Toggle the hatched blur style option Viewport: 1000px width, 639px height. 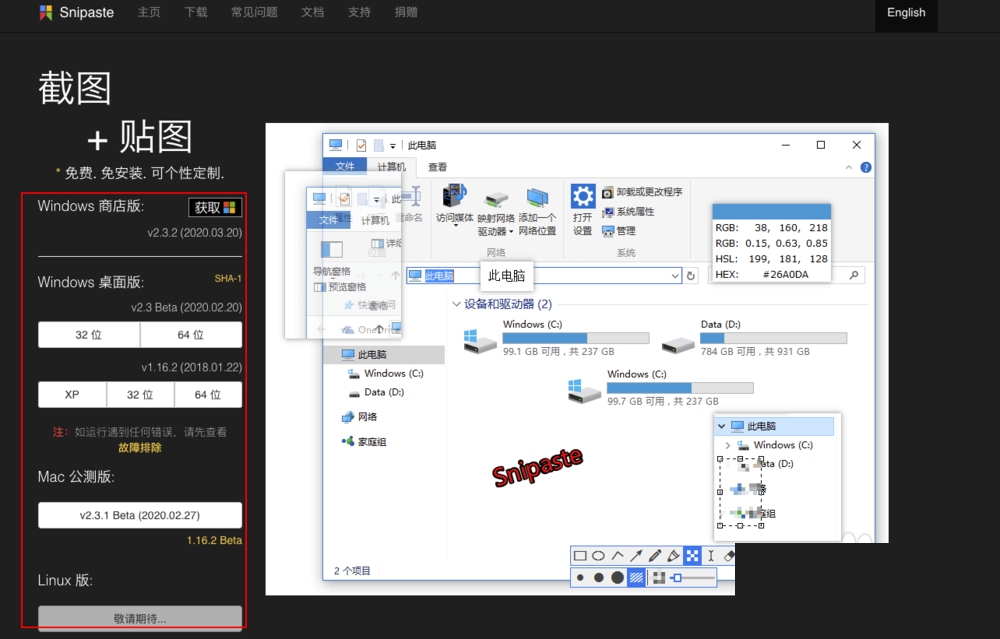pyautogui.click(x=636, y=578)
